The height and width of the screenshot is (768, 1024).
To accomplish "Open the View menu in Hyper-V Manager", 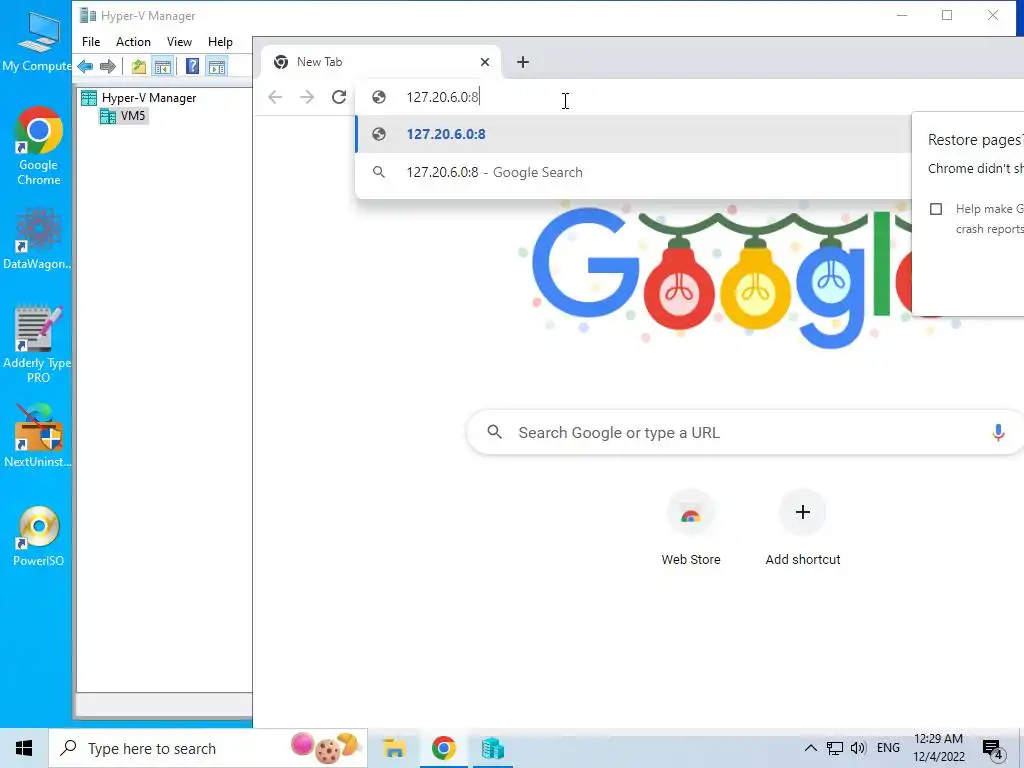I will [179, 42].
